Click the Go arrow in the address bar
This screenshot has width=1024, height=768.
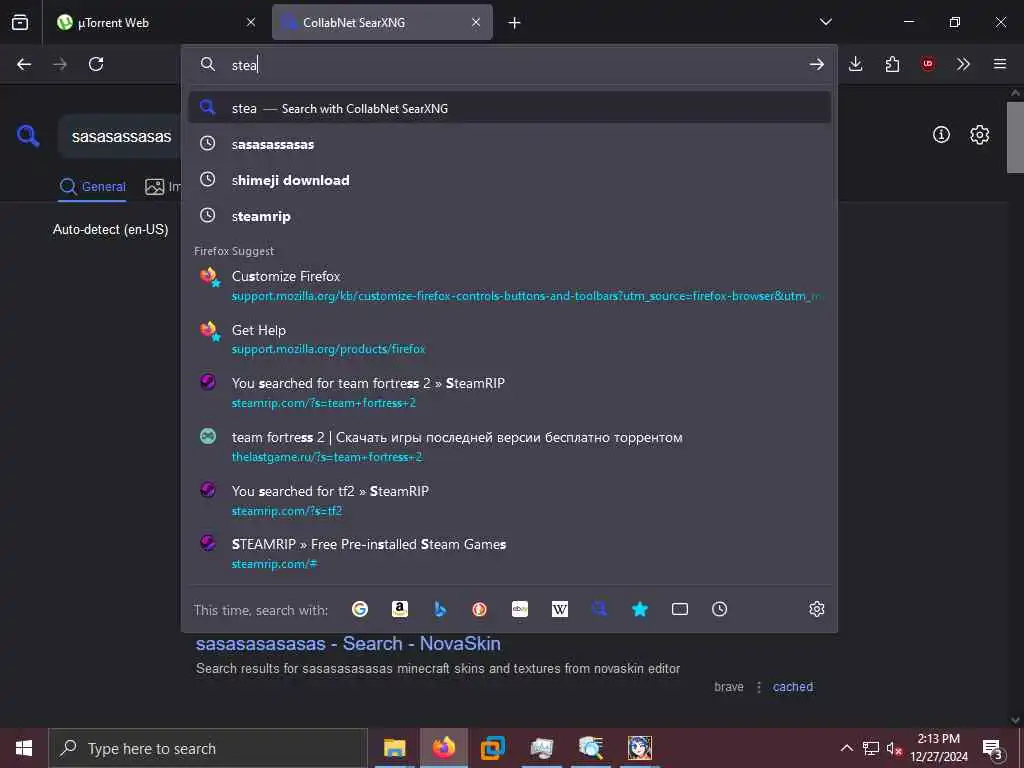pyautogui.click(x=816, y=64)
